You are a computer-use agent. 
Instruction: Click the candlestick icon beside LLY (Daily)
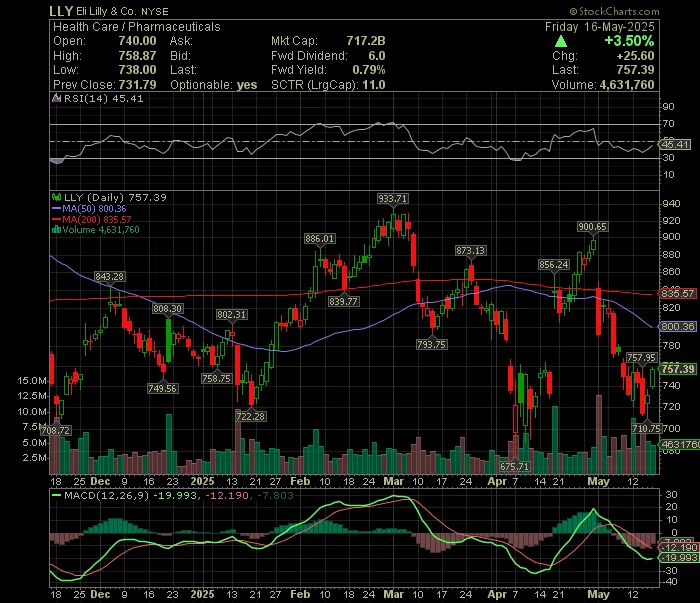(x=57, y=197)
